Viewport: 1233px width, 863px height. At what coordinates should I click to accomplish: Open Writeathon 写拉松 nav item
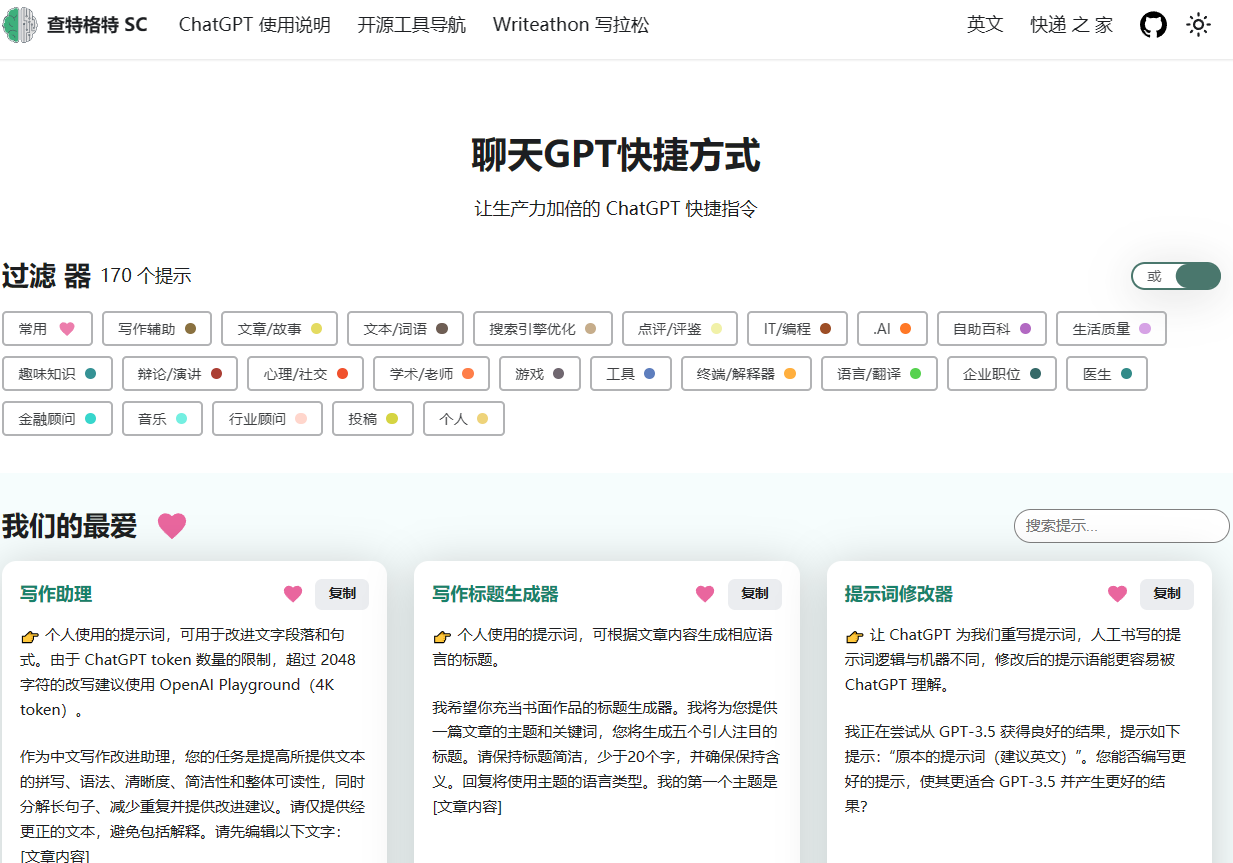pos(571,25)
